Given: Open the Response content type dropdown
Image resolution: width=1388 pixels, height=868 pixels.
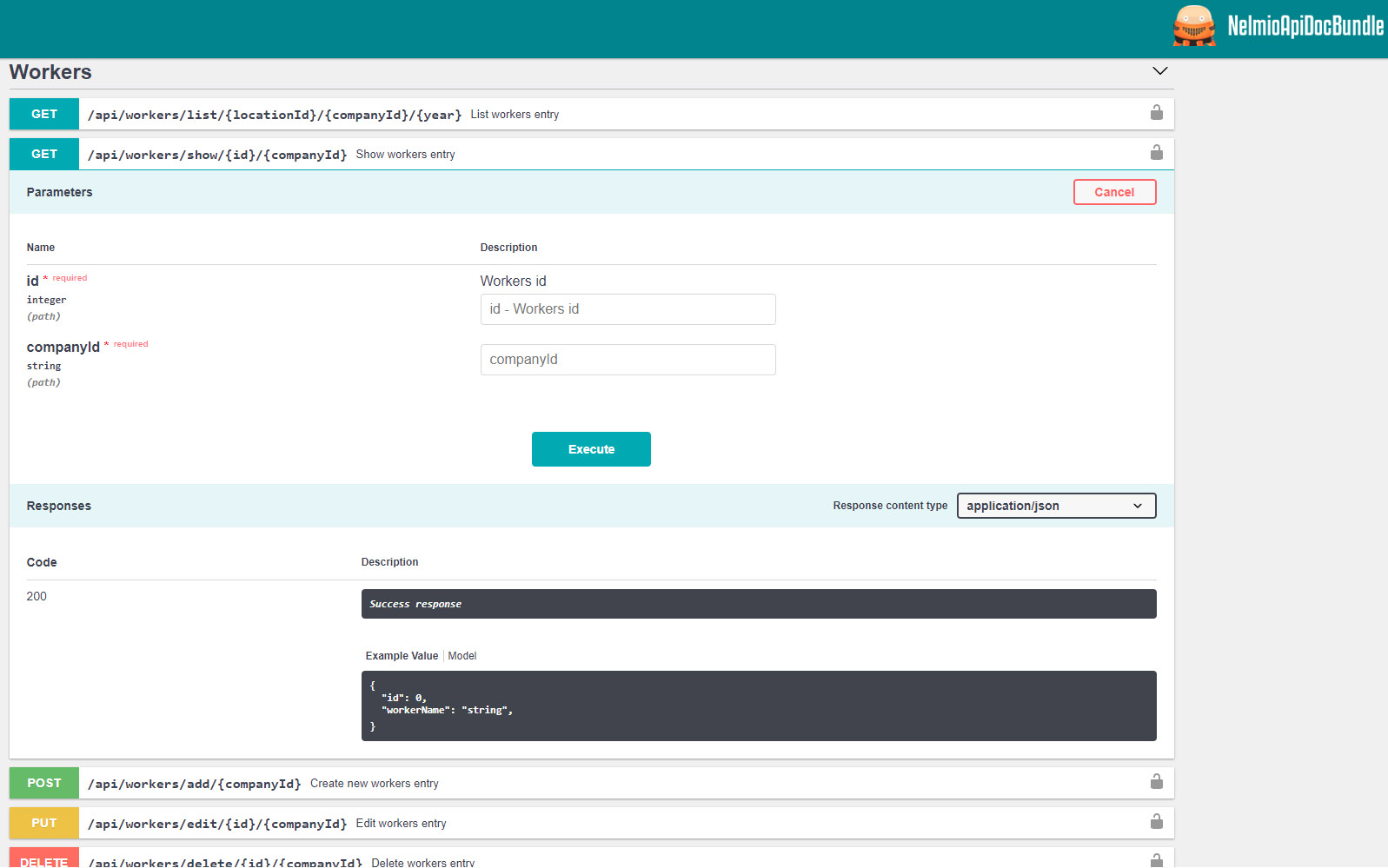Looking at the screenshot, I should click(1055, 506).
